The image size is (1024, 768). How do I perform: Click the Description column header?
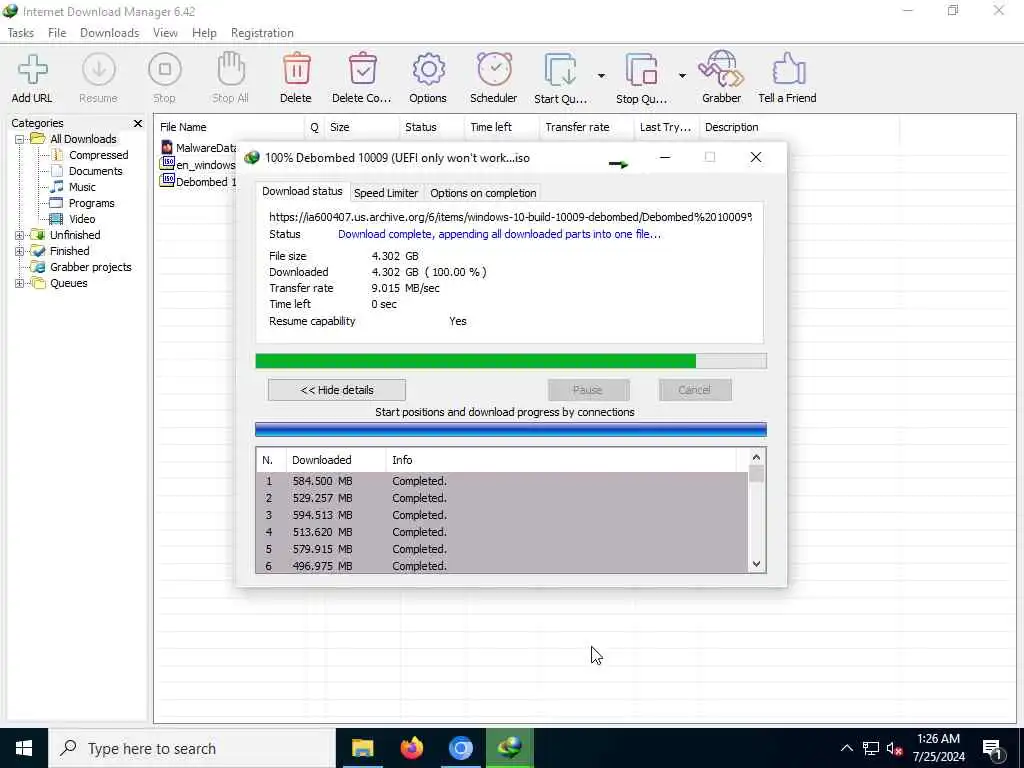pyautogui.click(x=799, y=127)
